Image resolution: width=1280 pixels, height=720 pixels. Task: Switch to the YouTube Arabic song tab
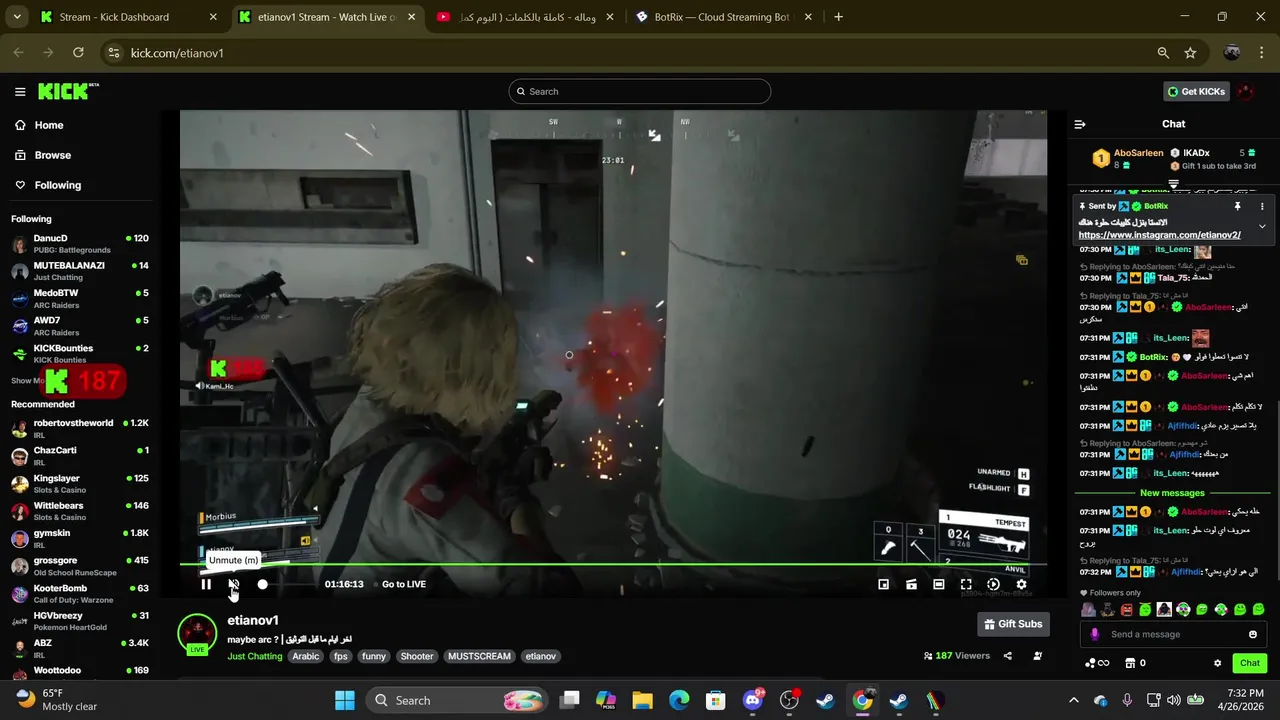[525, 17]
